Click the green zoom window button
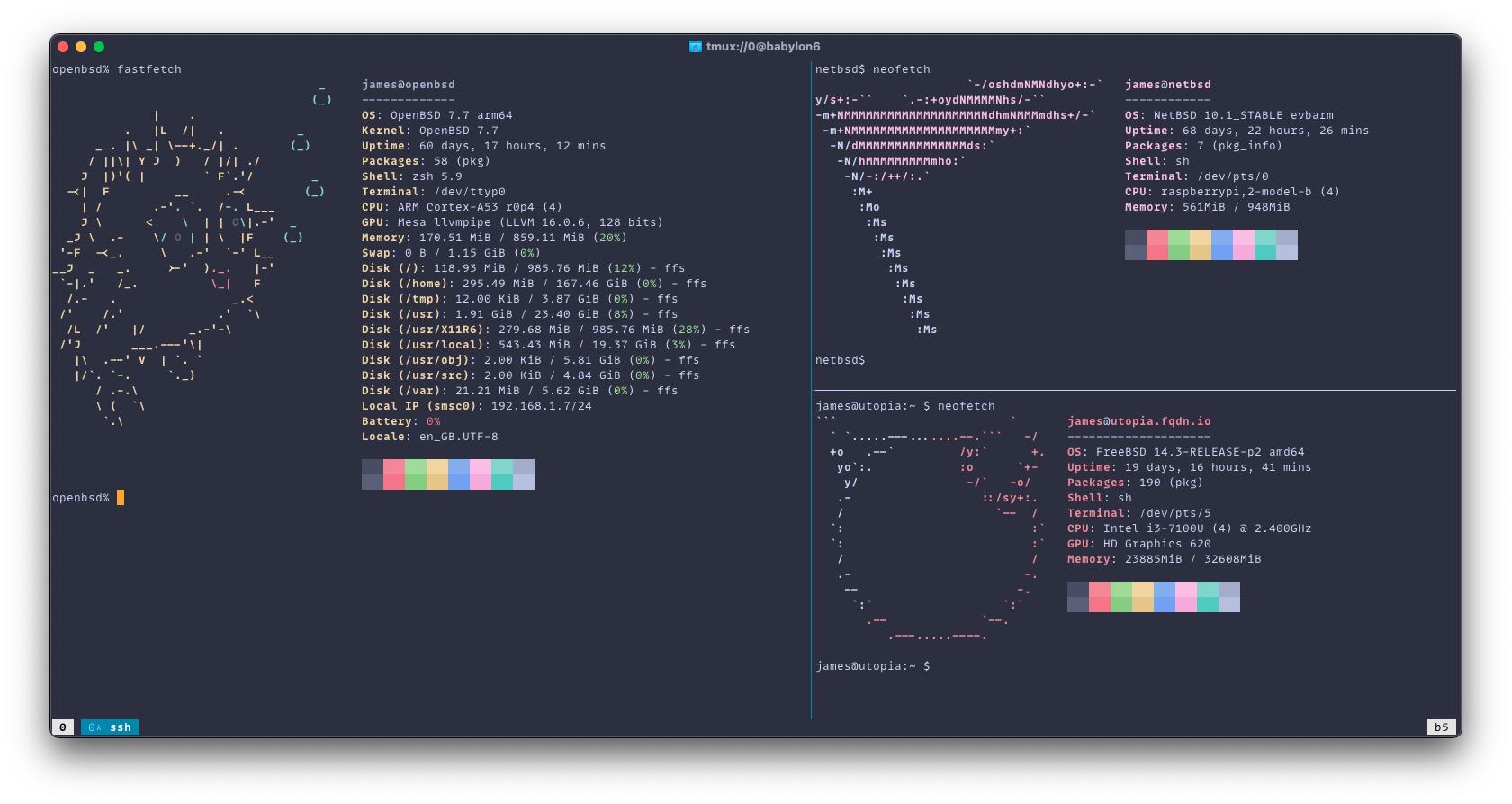Image resolution: width=1512 pixels, height=804 pixels. [99, 47]
